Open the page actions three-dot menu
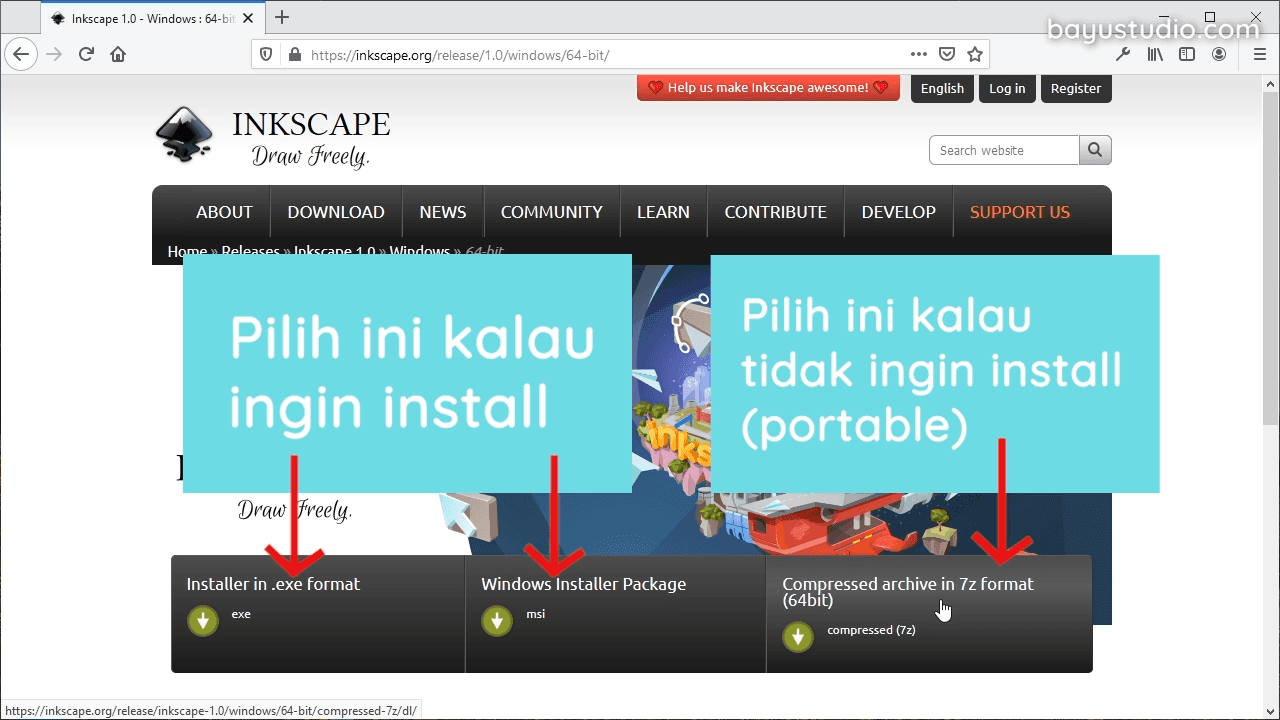This screenshot has height=720, width=1280. click(x=918, y=54)
